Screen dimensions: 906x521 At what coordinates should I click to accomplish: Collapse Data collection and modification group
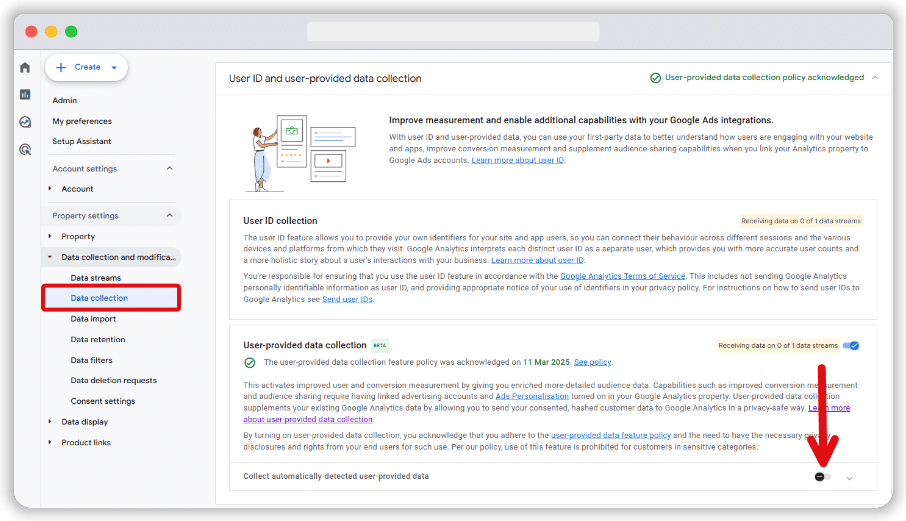50,256
